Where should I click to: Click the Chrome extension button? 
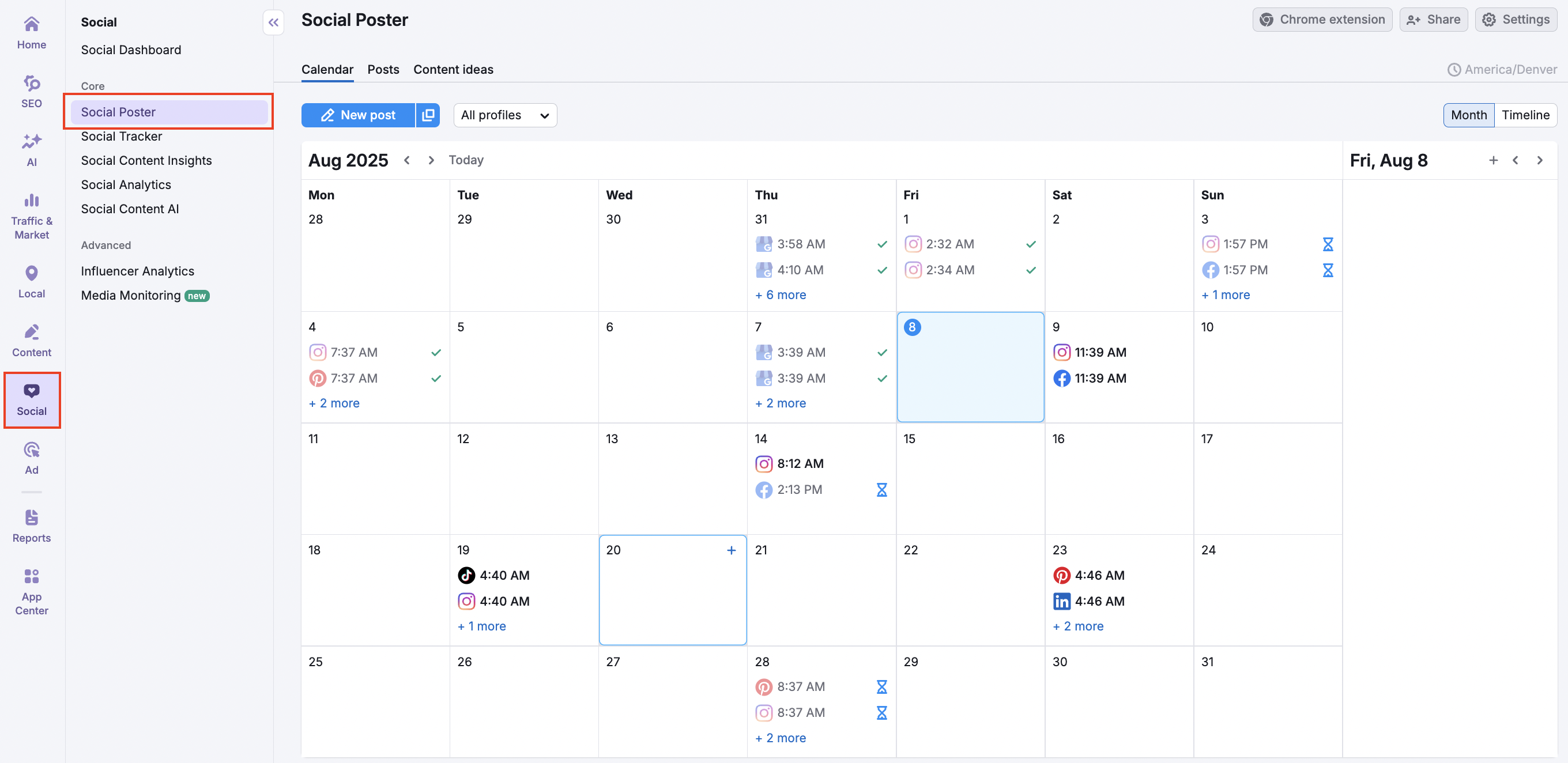1321,20
